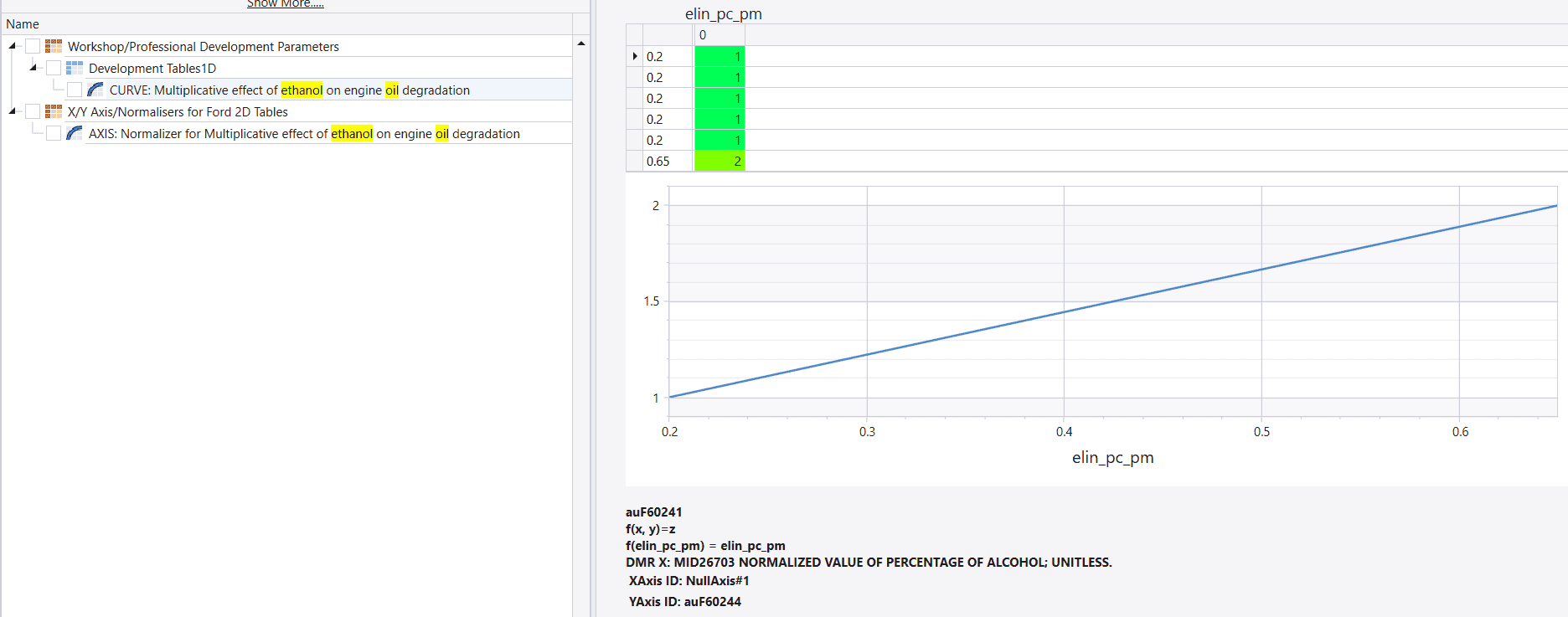
Task: Tick the Workshop/Professional Development Parameters checkbox
Action: pos(33,46)
